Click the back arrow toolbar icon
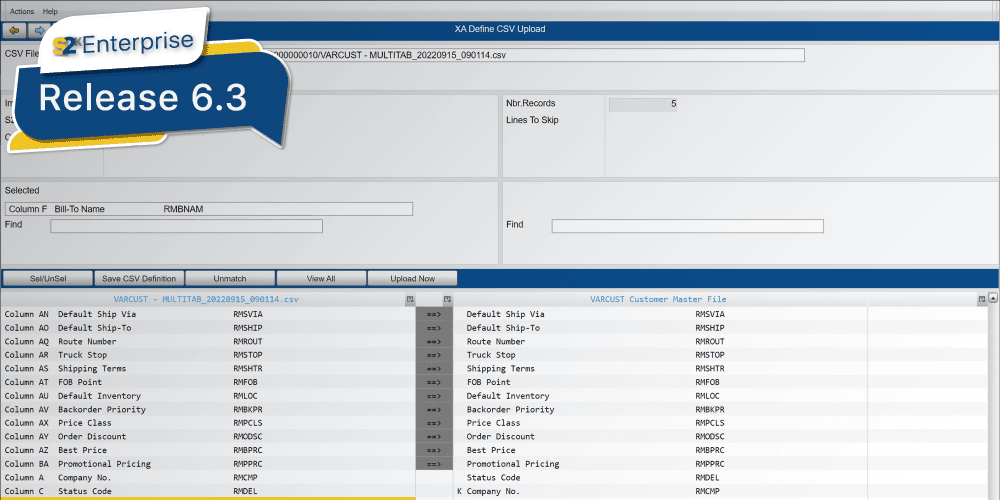Viewport: 1000px width, 500px height. [14, 30]
